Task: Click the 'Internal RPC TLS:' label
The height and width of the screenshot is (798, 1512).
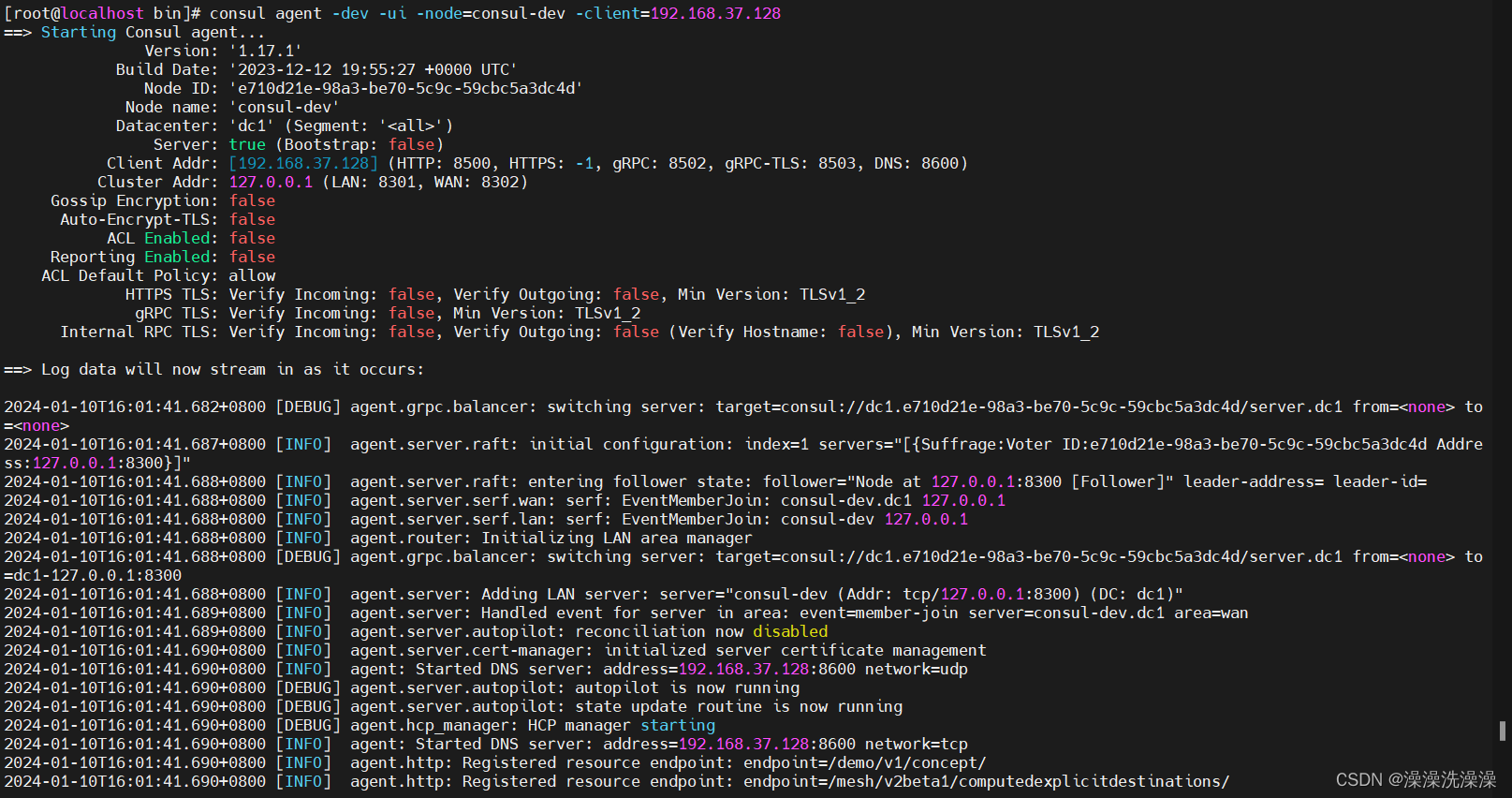Action: tap(139, 332)
